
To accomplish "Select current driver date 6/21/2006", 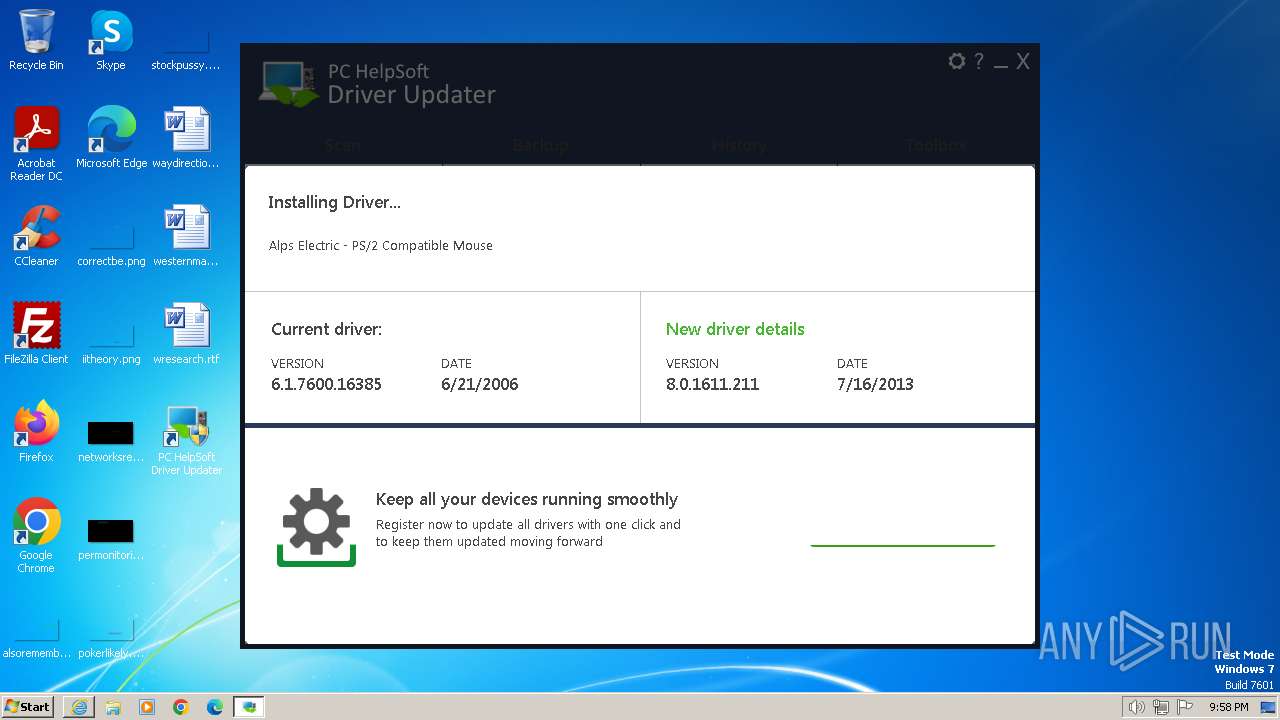I will 480,384.
